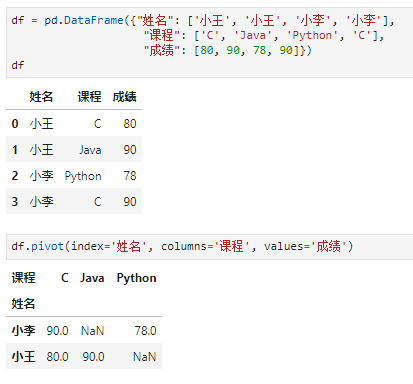Click row index 2 in first table
Image resolution: width=413 pixels, height=384 pixels.
click(15, 176)
